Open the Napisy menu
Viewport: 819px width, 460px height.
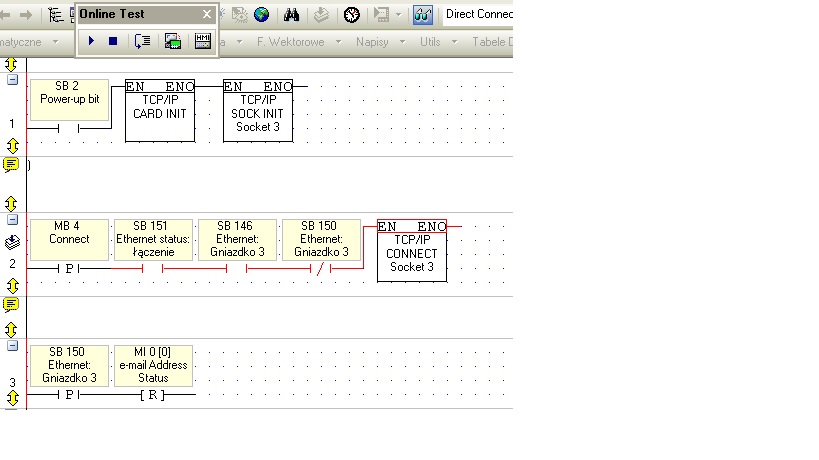[x=372, y=42]
